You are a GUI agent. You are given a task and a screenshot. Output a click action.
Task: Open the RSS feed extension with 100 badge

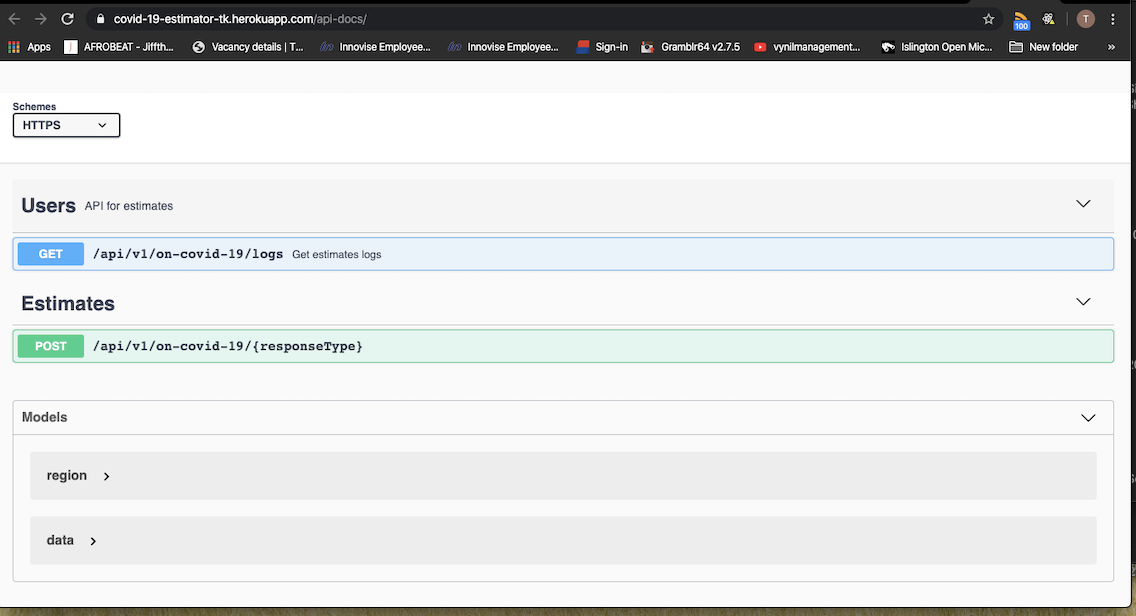pyautogui.click(x=1021, y=18)
